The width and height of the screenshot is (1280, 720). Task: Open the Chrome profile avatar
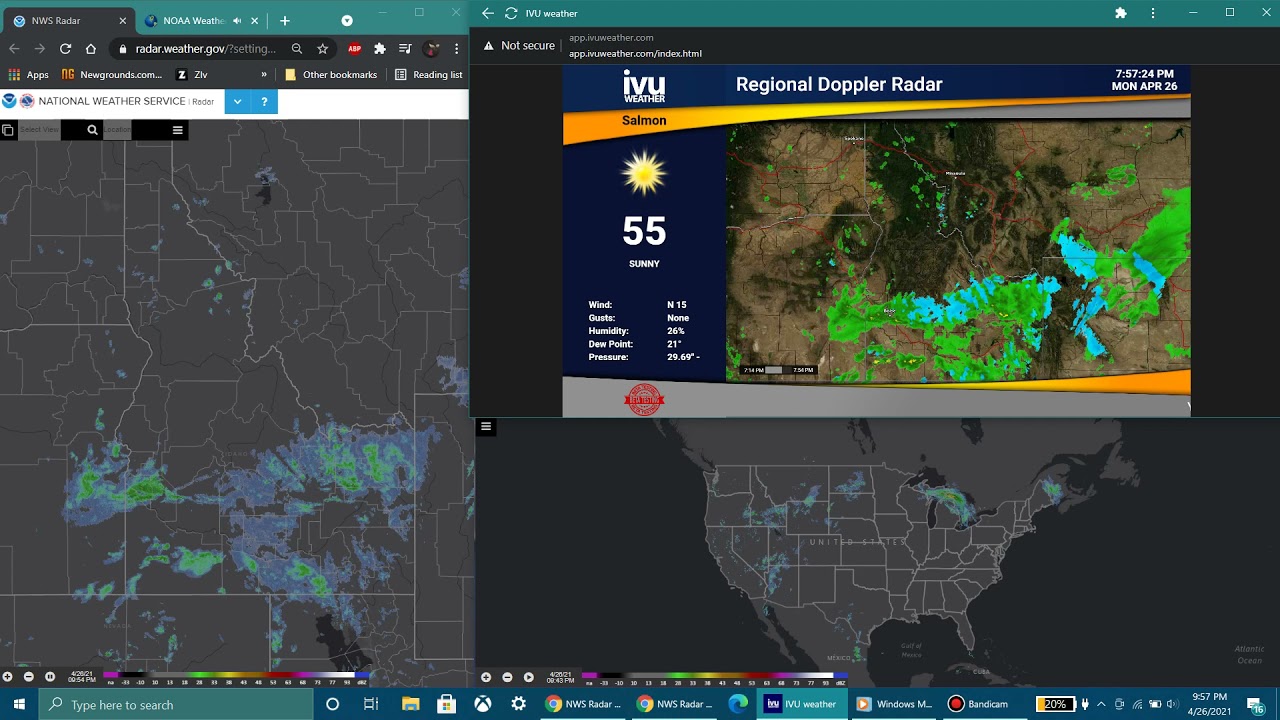[x=431, y=48]
